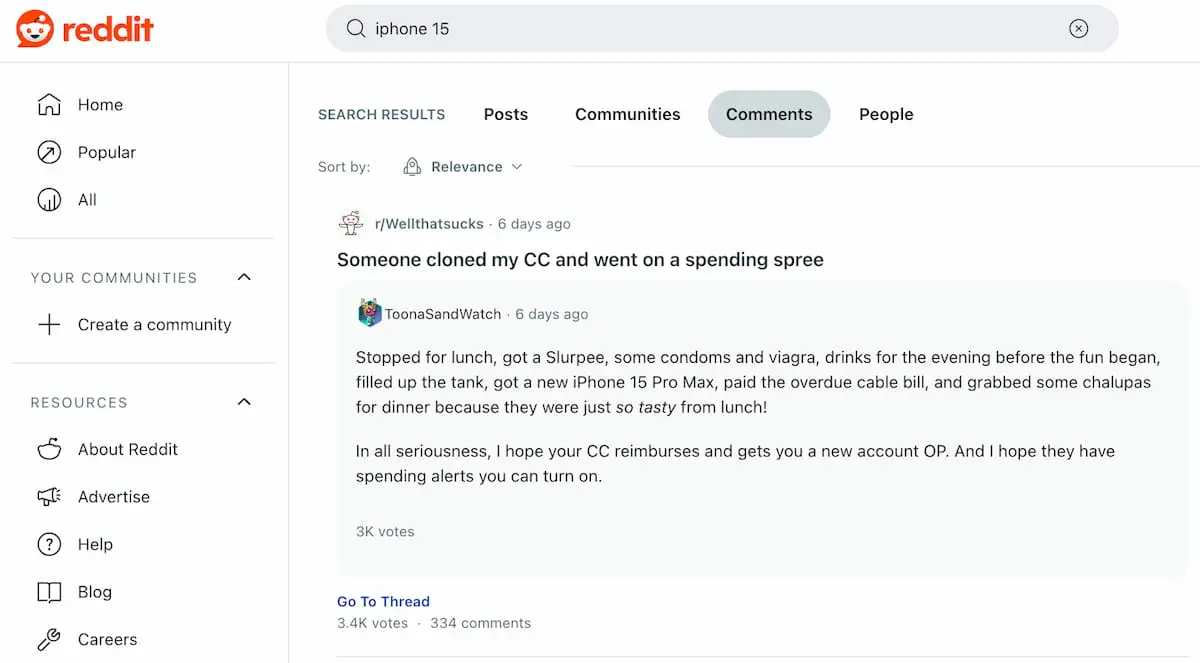This screenshot has height=663, width=1200.
Task: Switch to the Posts tab
Action: 506,114
